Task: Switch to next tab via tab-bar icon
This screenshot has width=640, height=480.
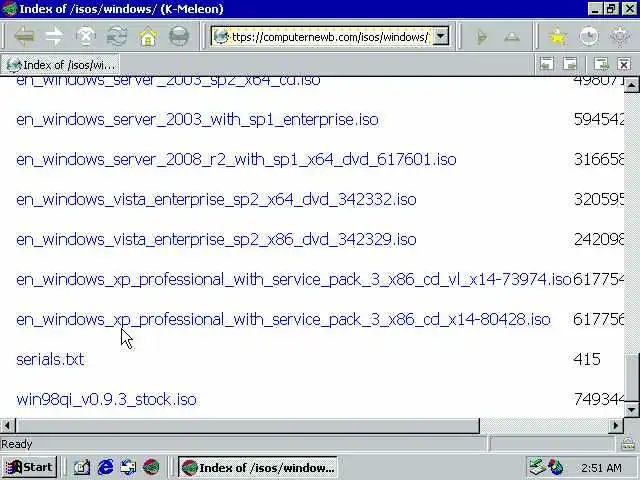Action: (x=570, y=64)
